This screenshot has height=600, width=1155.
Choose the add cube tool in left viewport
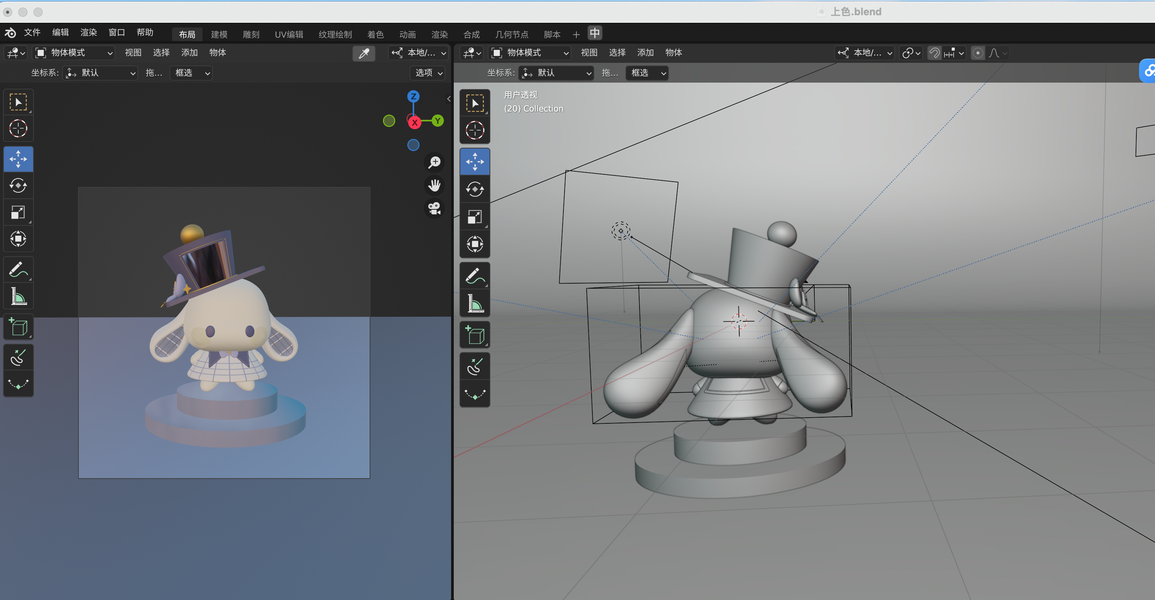(18, 327)
